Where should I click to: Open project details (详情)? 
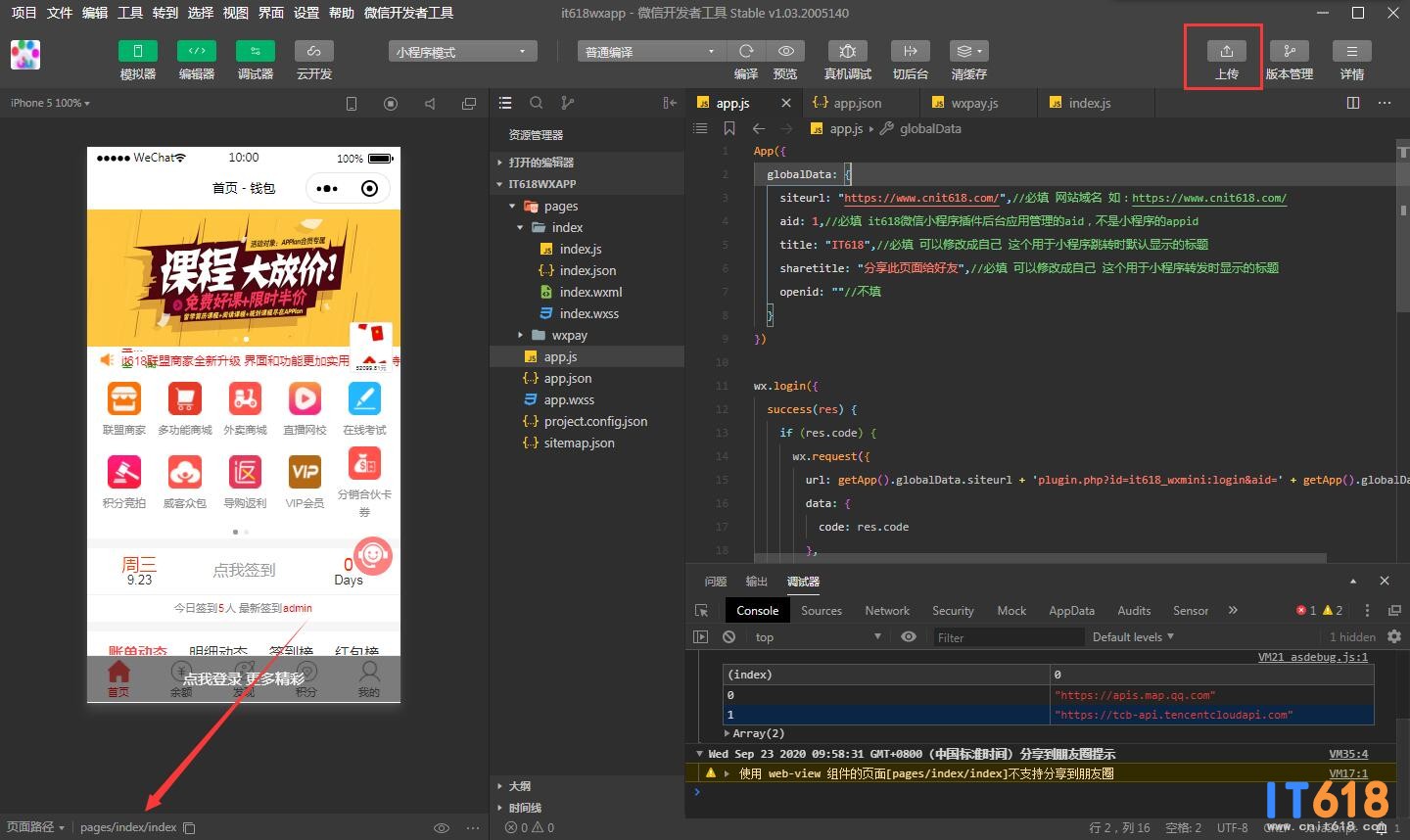tap(1352, 51)
